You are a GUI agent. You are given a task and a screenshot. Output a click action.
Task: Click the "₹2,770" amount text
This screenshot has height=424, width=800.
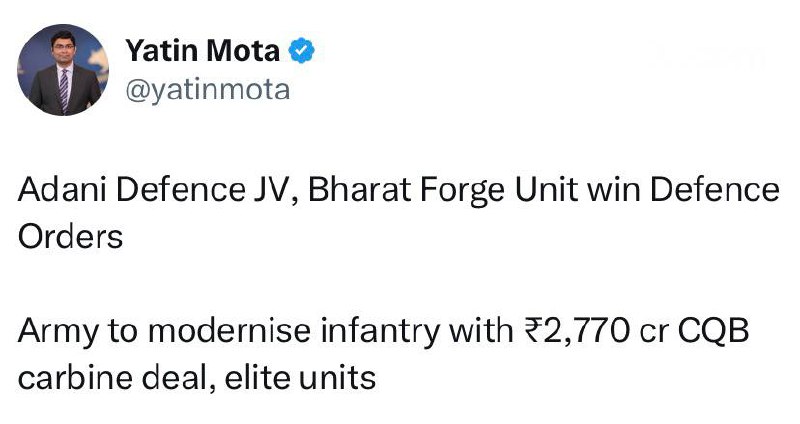(x=561, y=333)
